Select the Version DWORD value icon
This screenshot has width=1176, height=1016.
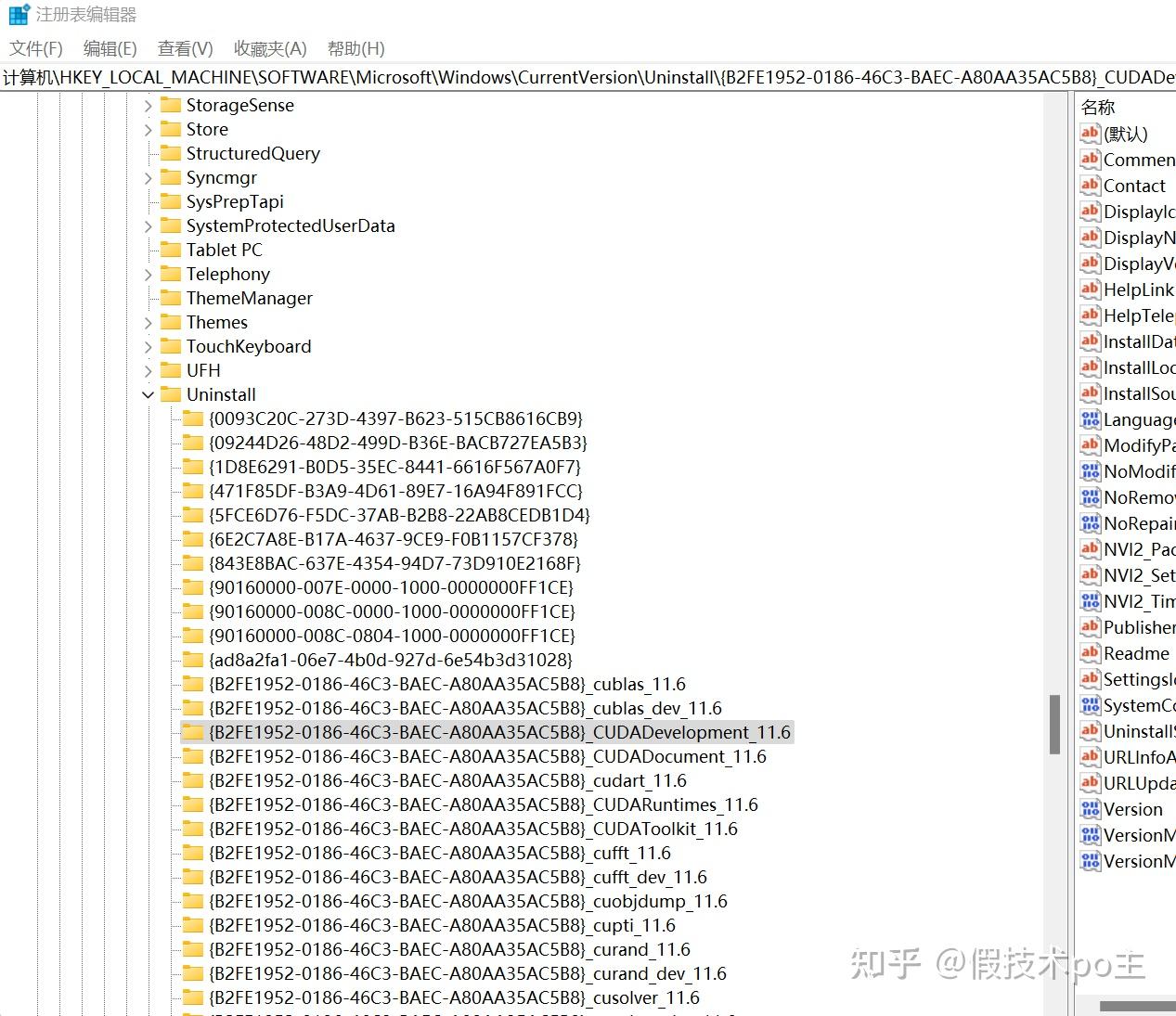[1090, 808]
